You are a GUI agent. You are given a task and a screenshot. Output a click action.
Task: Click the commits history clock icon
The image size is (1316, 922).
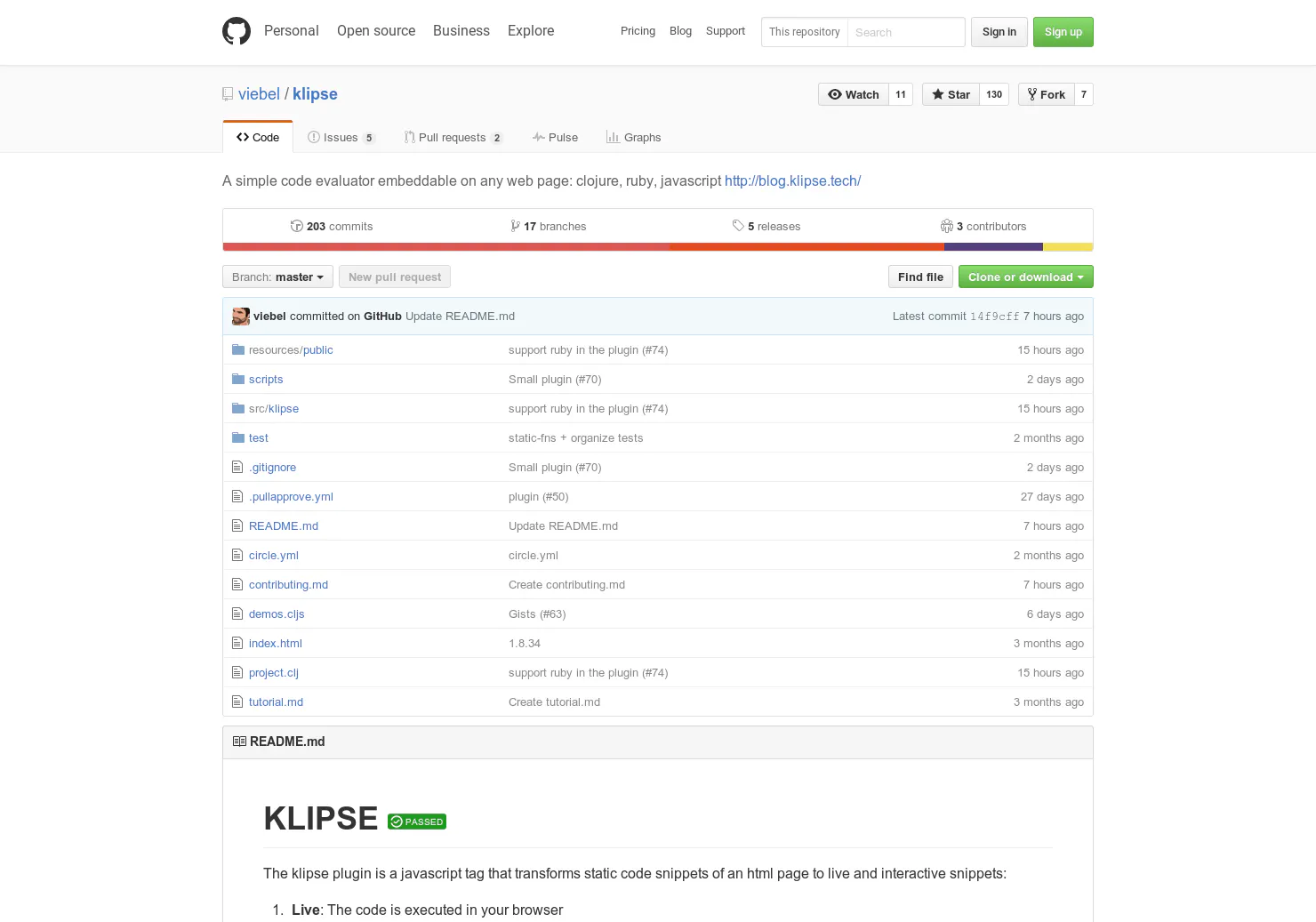pos(297,226)
